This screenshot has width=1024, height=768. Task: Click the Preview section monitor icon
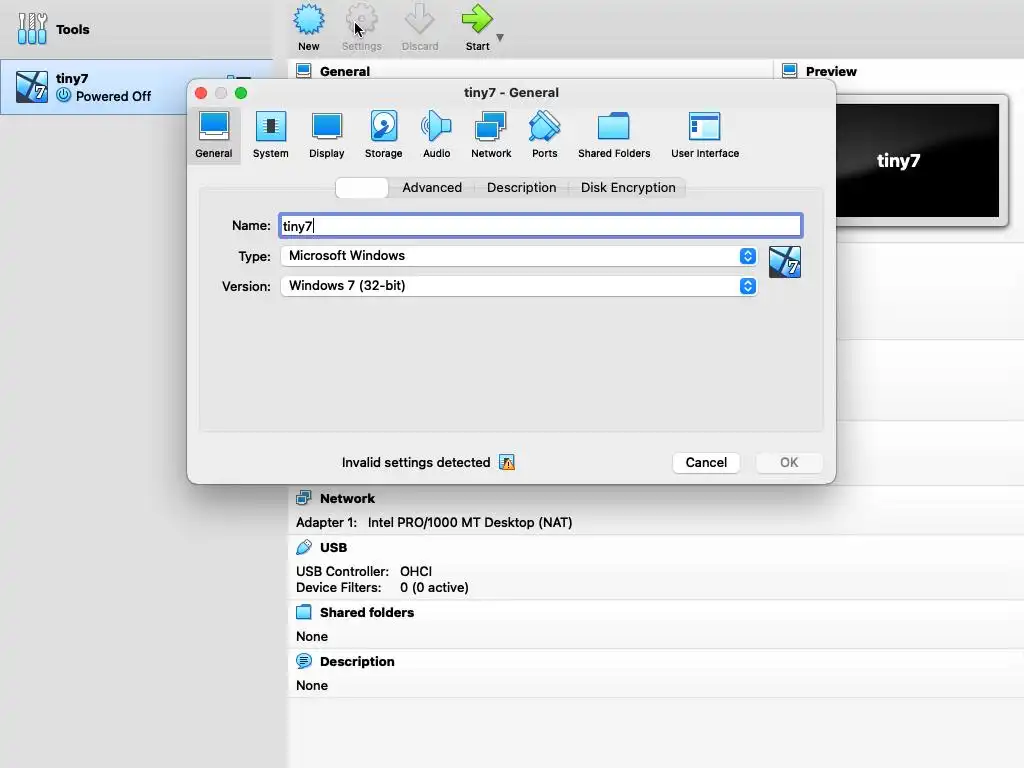(790, 71)
